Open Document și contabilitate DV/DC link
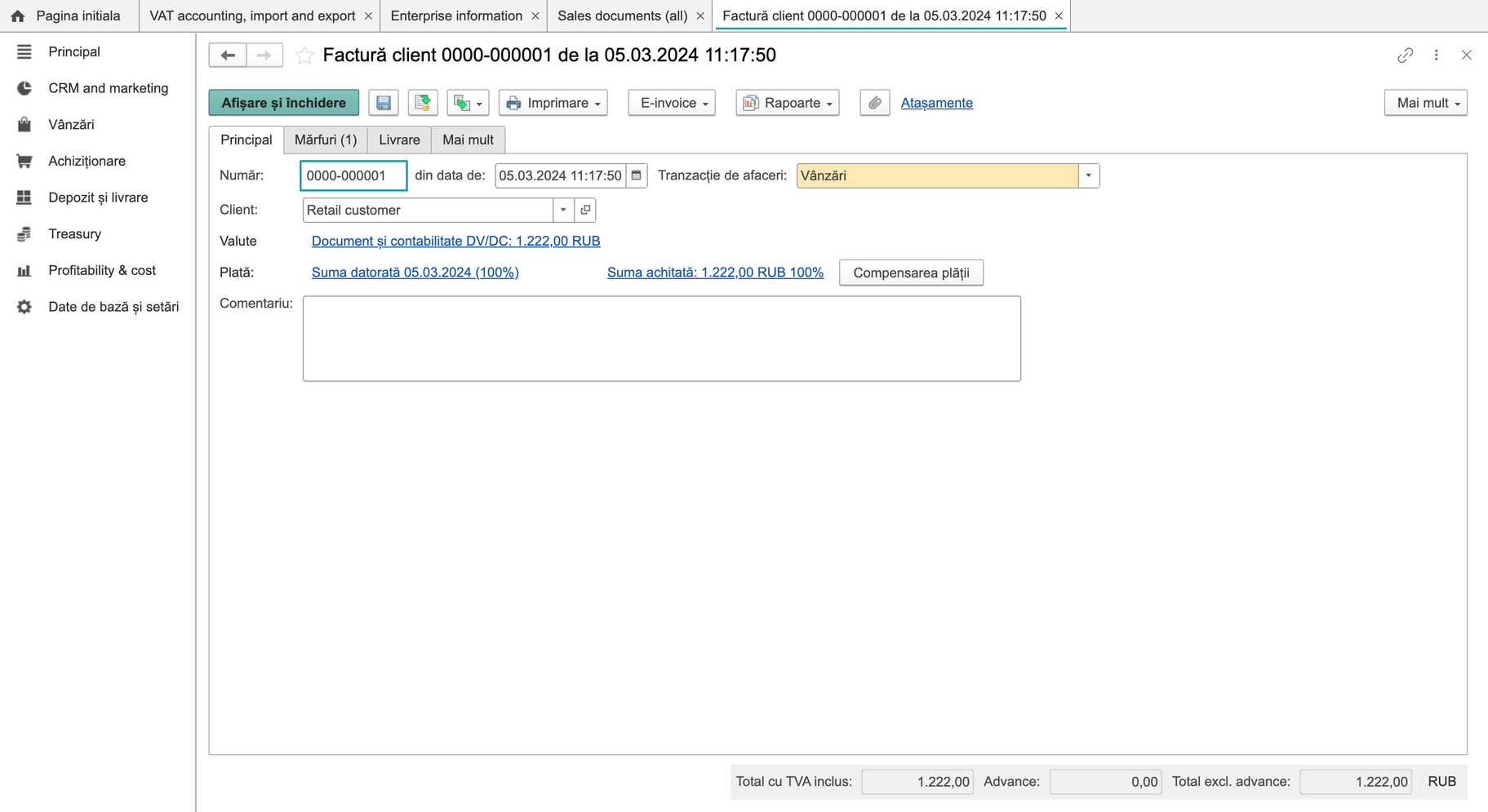Image resolution: width=1488 pixels, height=812 pixels. 455,241
